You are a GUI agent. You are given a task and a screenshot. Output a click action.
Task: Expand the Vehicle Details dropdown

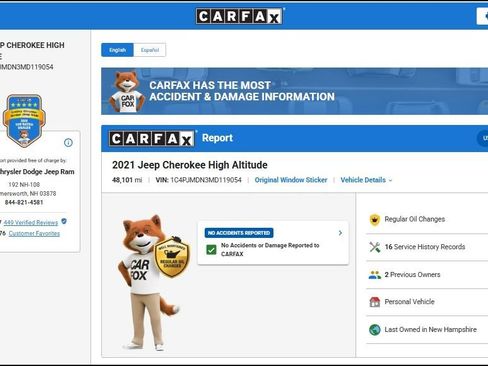pos(366,180)
